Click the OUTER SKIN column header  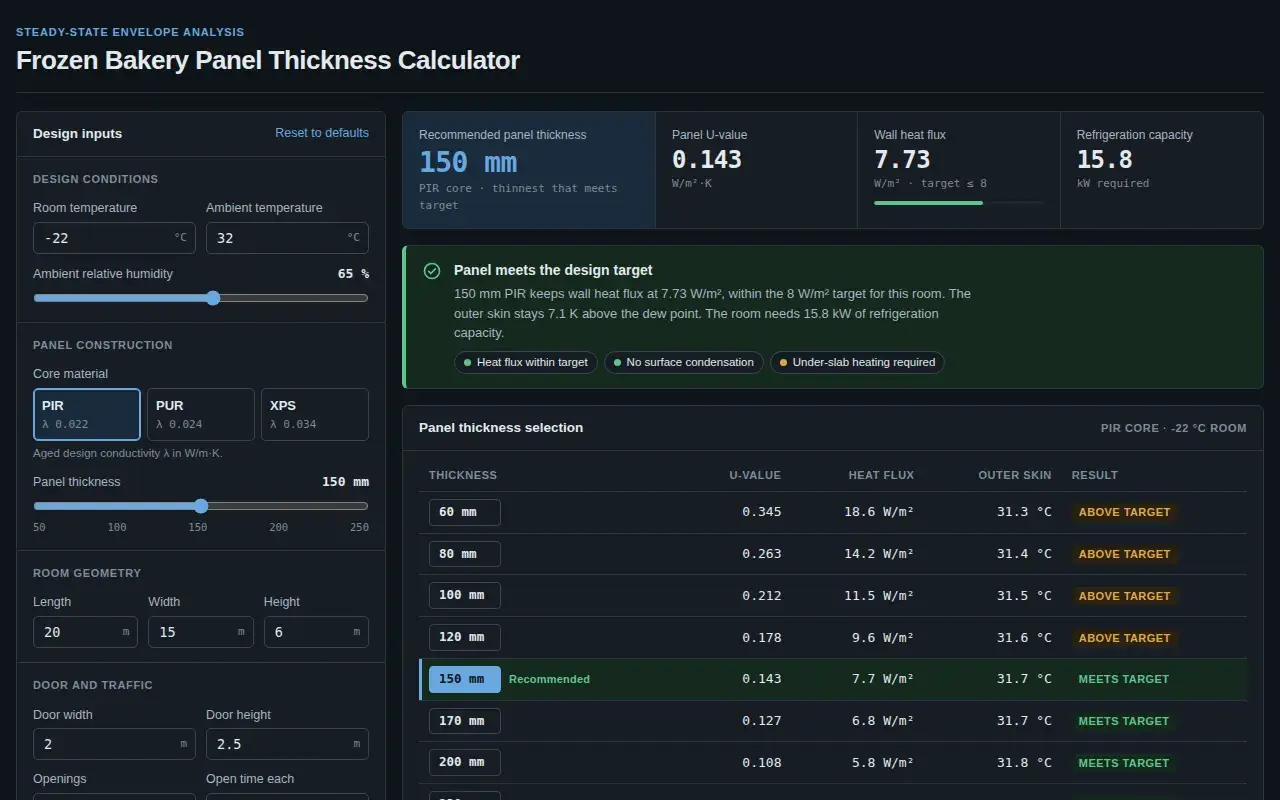tap(1015, 475)
